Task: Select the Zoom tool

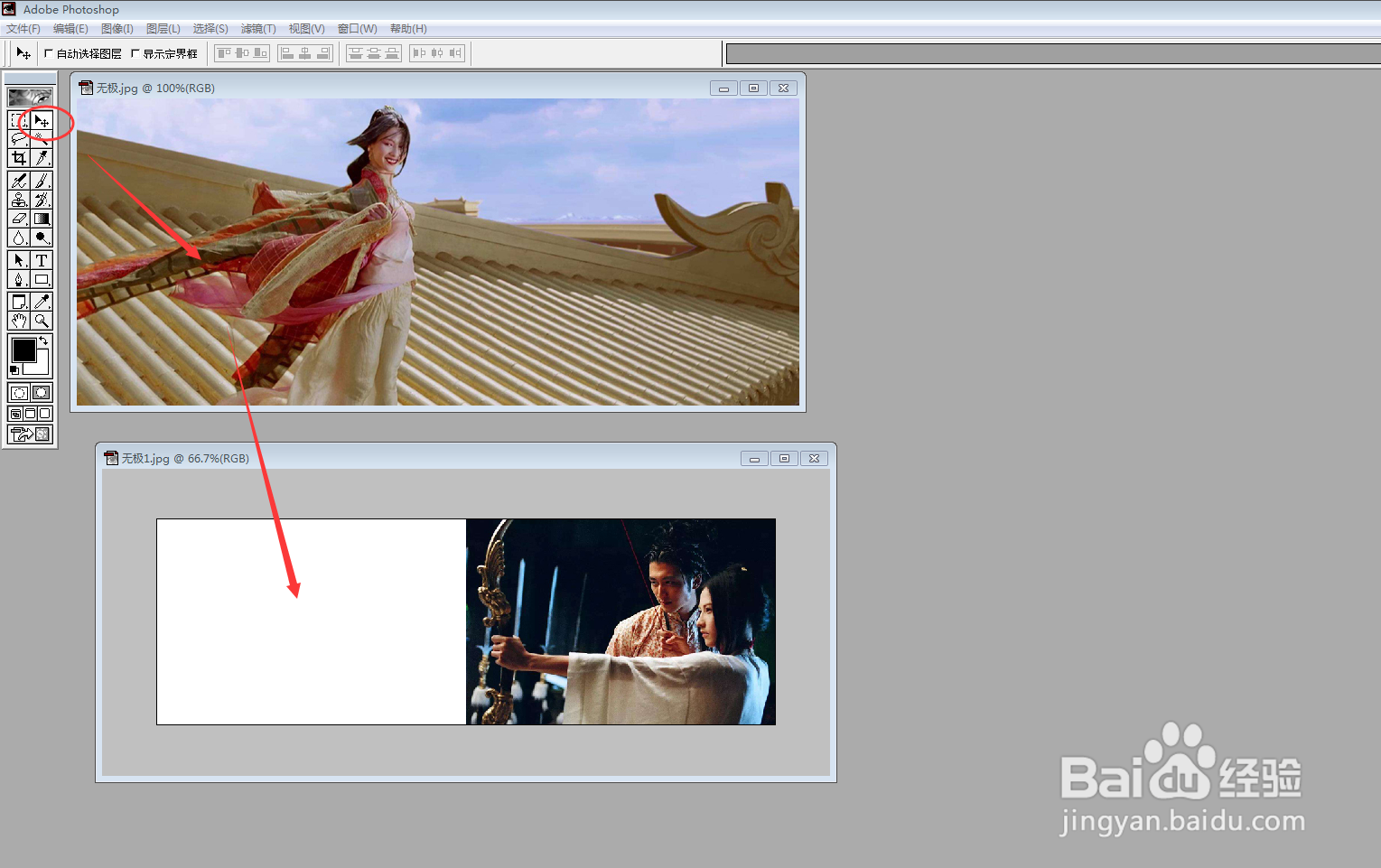Action: [42, 321]
